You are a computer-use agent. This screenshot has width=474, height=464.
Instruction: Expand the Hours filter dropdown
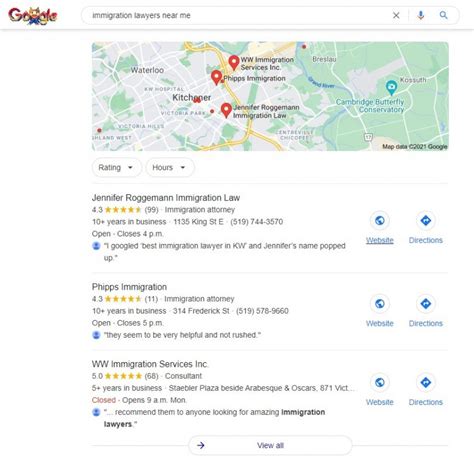[170, 167]
